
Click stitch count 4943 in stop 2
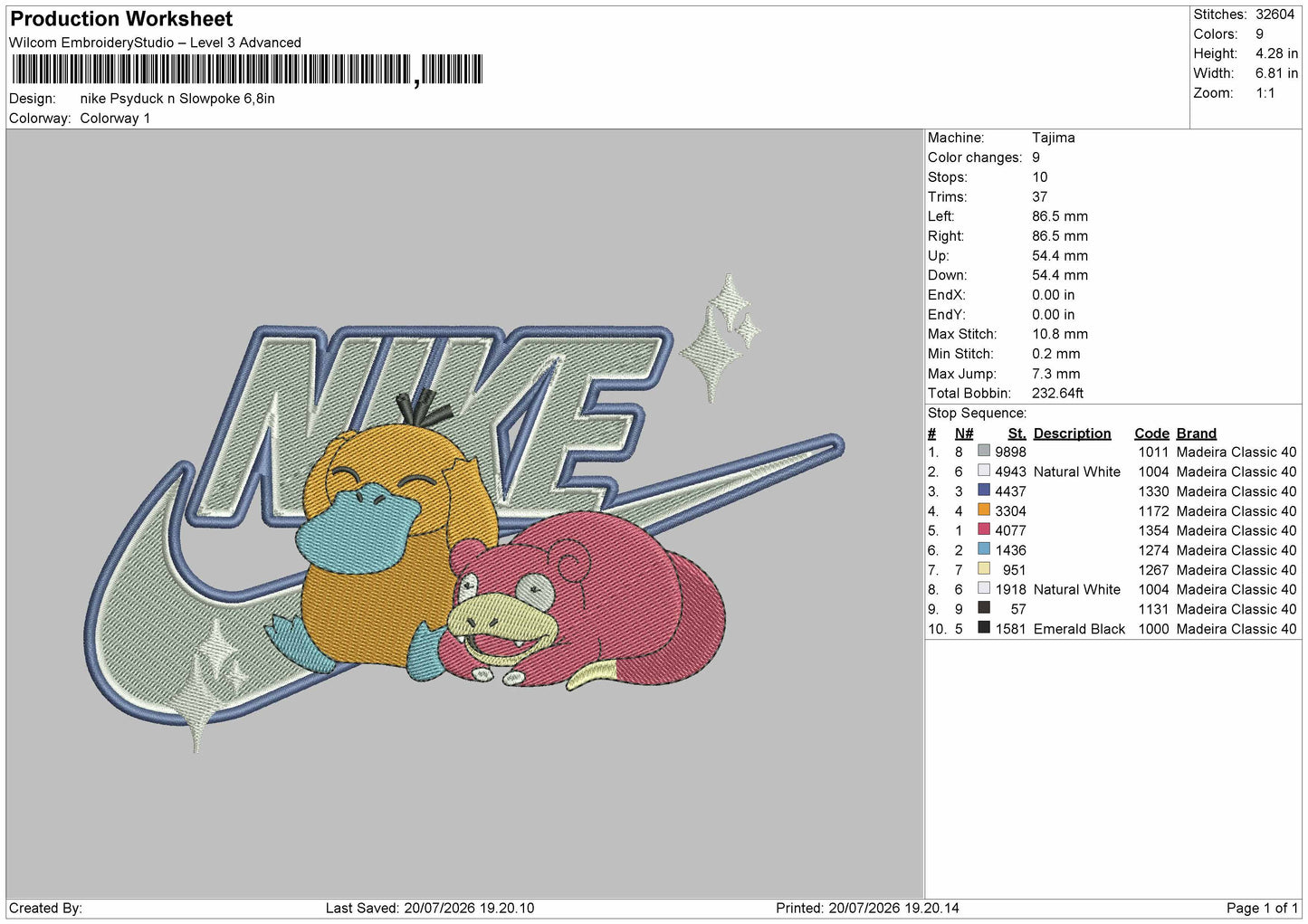pos(1011,472)
